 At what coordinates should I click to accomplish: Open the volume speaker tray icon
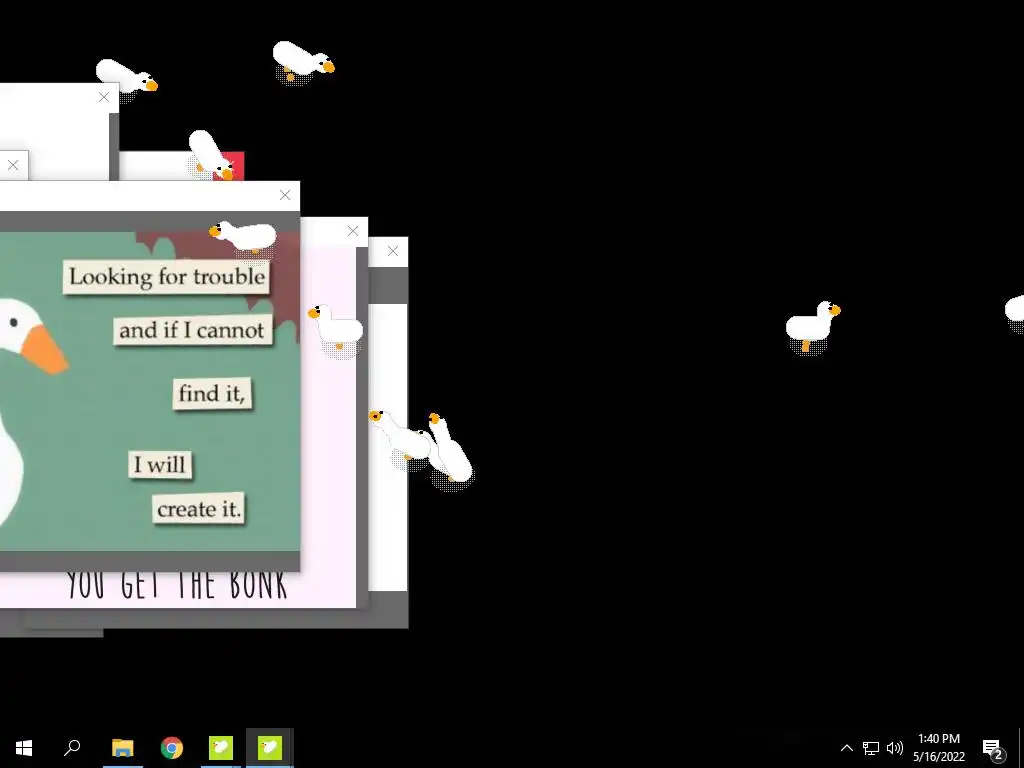click(895, 748)
